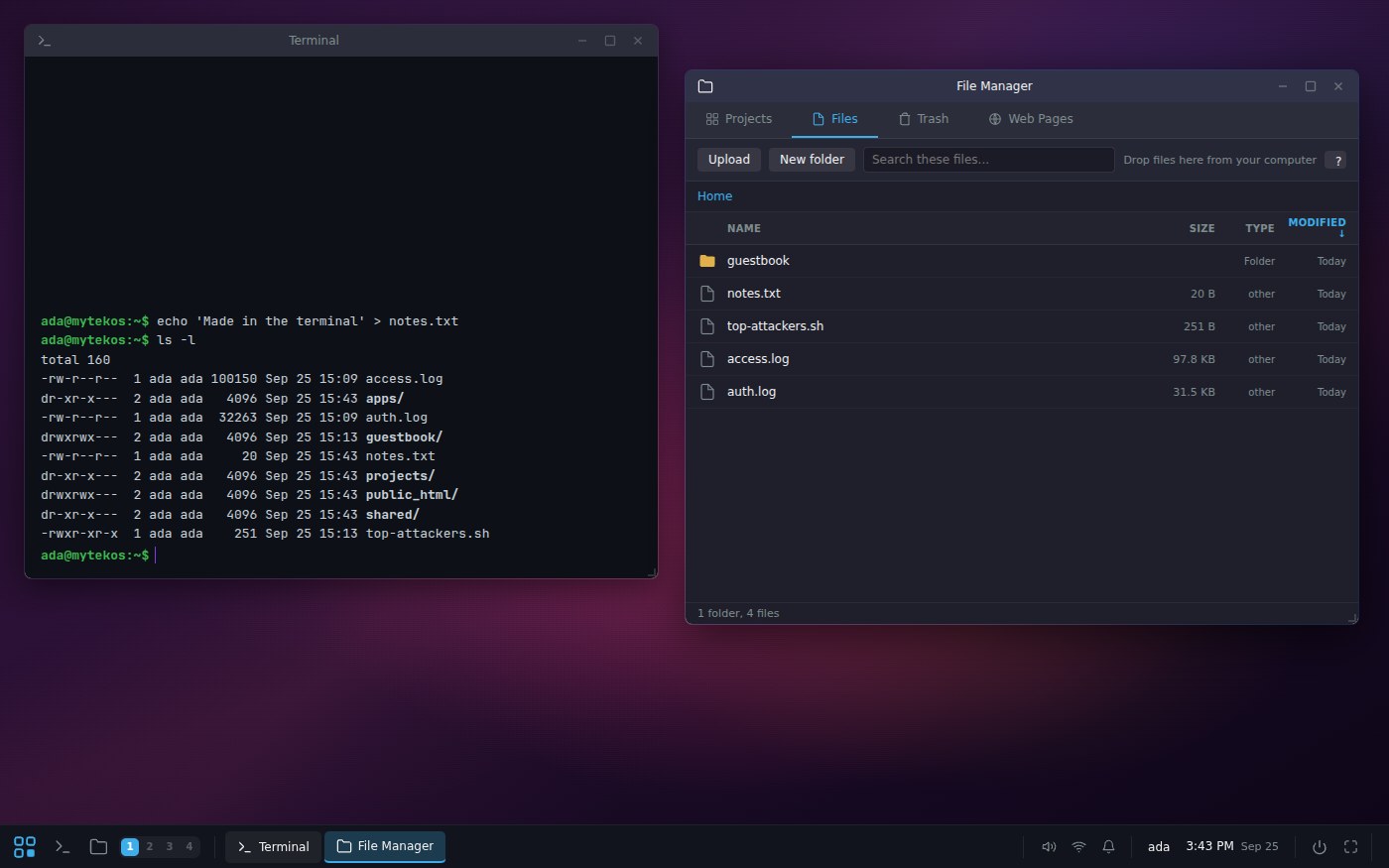Open the Web Pages tab
The height and width of the screenshot is (868, 1389).
click(x=1031, y=119)
